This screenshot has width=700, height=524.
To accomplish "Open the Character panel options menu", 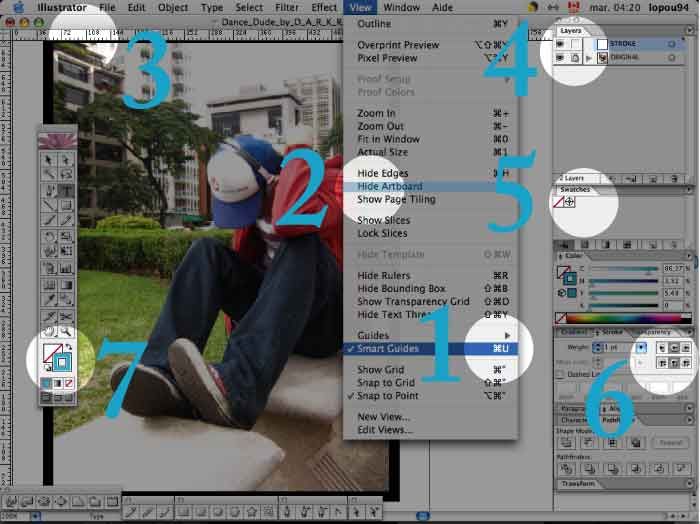I will click(x=690, y=420).
